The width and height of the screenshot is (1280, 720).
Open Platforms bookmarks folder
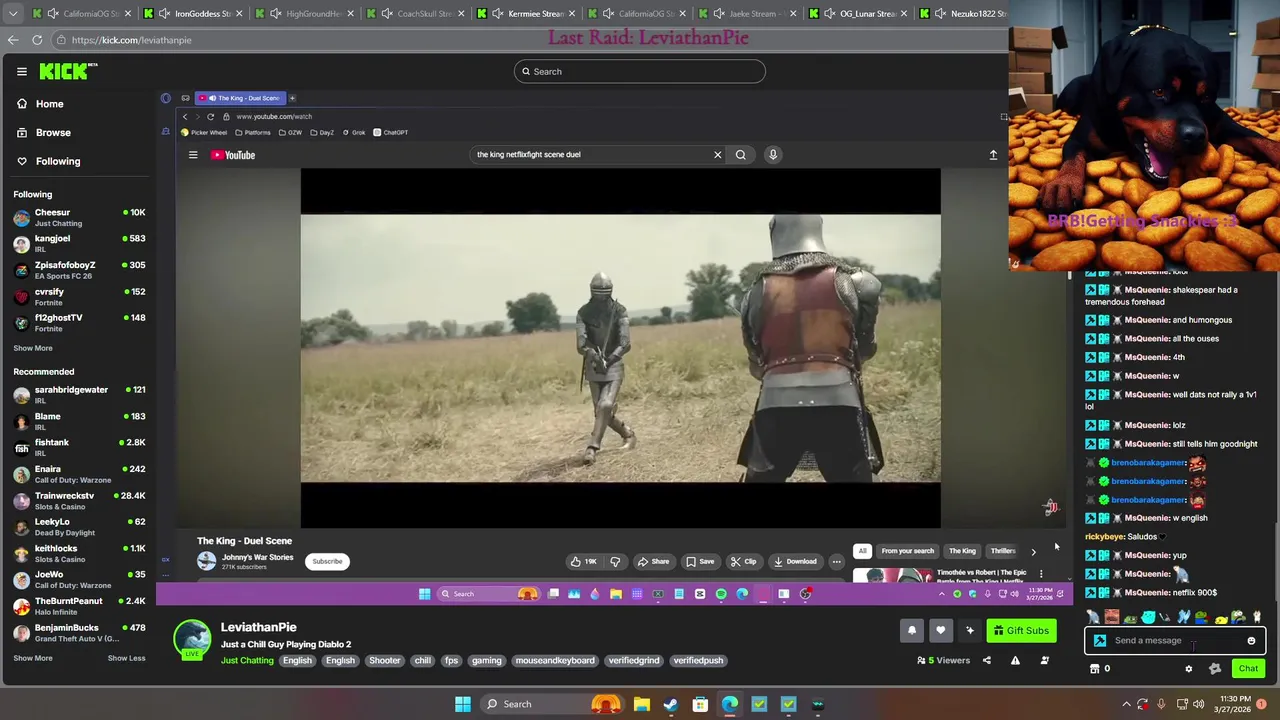click(252, 132)
